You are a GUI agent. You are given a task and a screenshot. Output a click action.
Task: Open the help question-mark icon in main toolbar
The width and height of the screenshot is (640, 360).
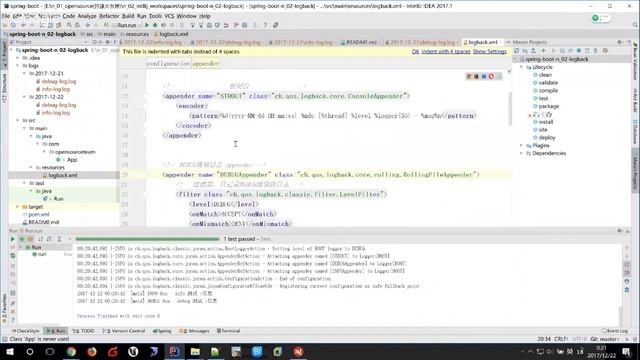(x=265, y=25)
